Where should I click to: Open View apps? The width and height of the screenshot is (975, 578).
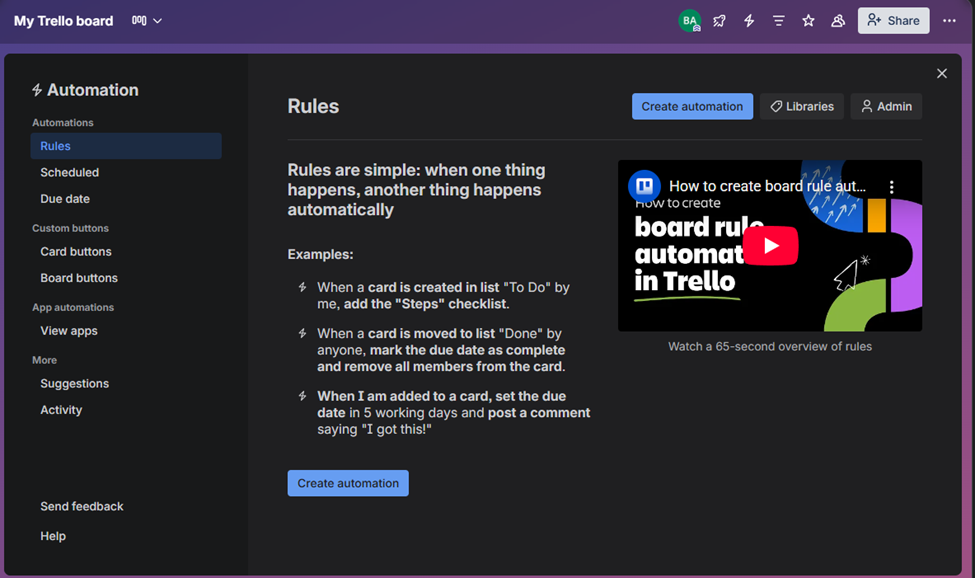coord(126,331)
